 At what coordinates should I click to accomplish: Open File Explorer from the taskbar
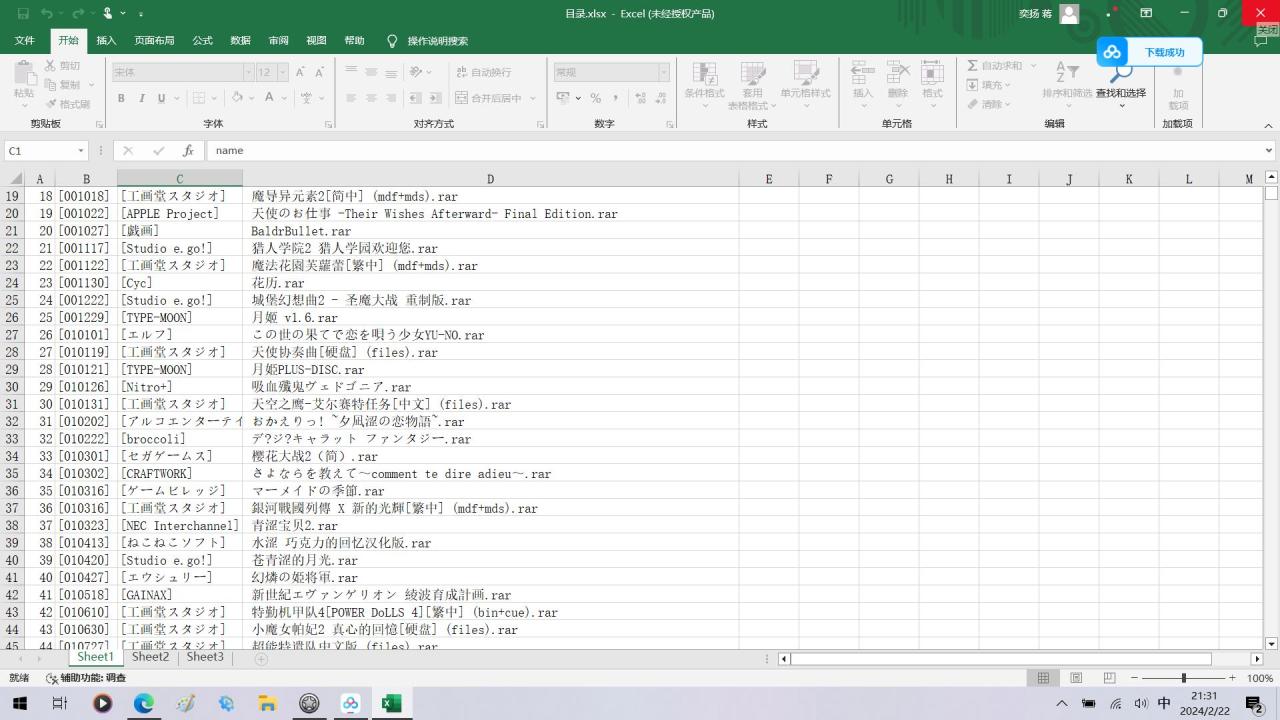267,703
